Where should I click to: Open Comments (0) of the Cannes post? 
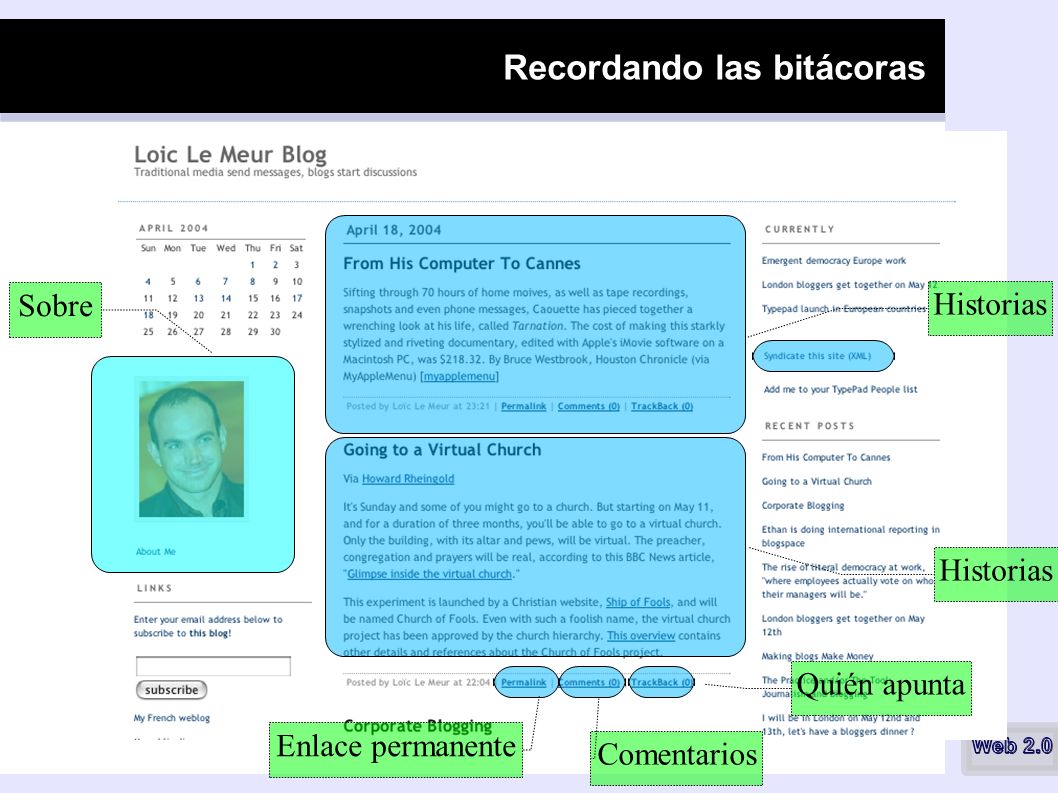point(588,406)
